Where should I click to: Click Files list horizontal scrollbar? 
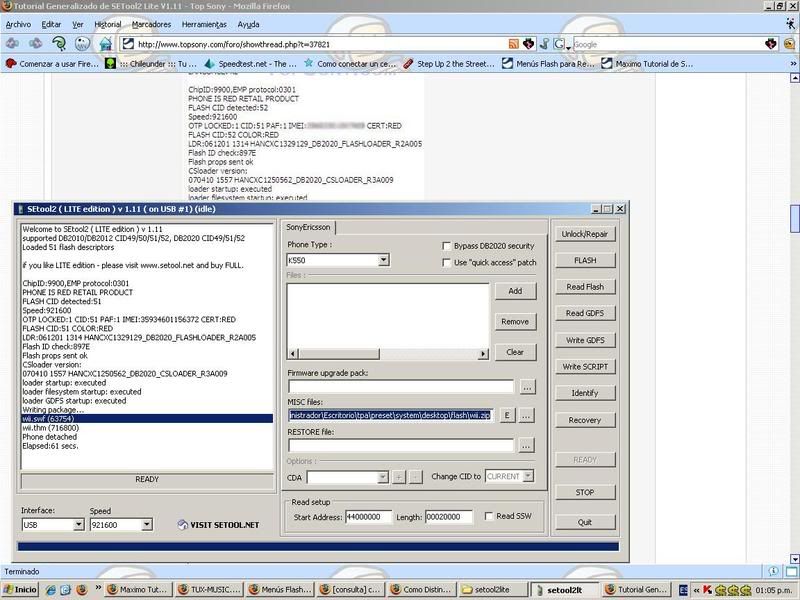click(x=388, y=354)
